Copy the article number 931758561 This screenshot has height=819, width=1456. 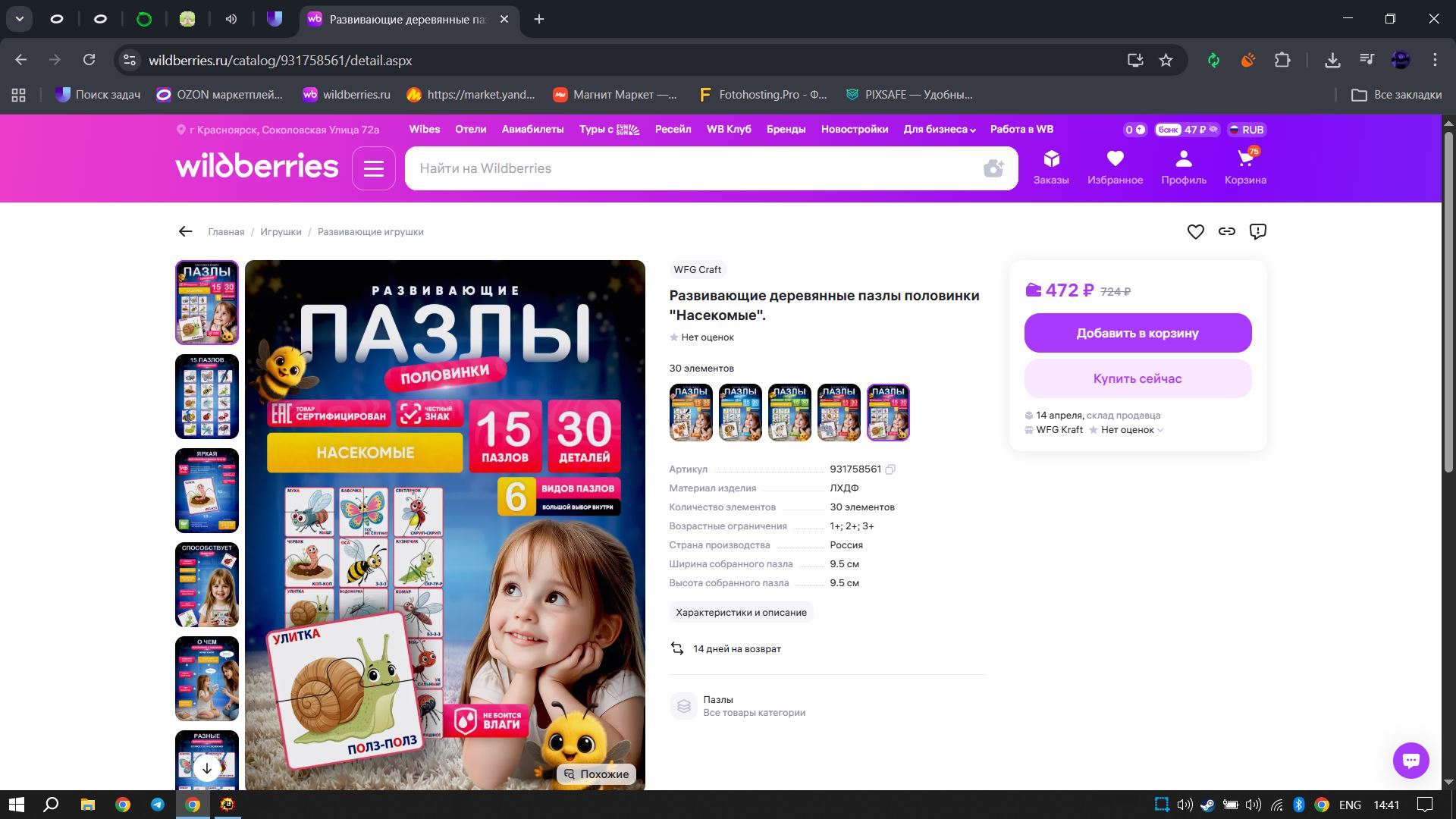pyautogui.click(x=891, y=469)
